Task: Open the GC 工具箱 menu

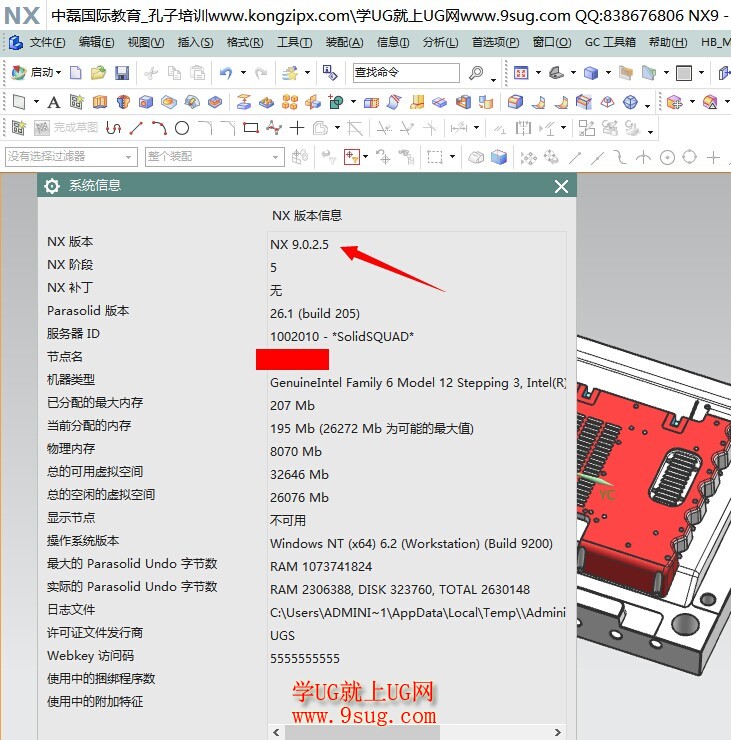Action: point(610,42)
